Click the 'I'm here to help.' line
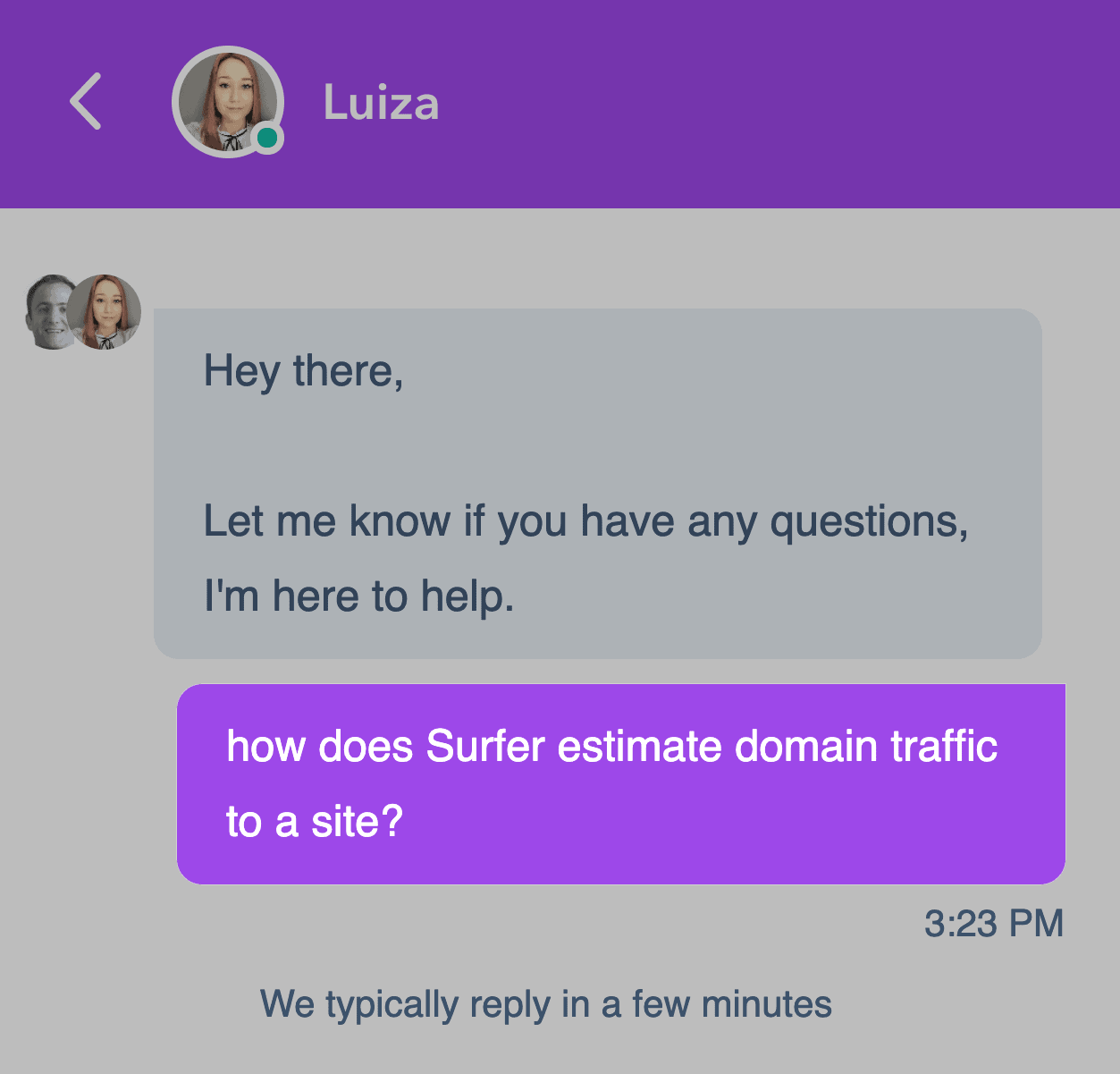The image size is (1120, 1074). tap(359, 596)
